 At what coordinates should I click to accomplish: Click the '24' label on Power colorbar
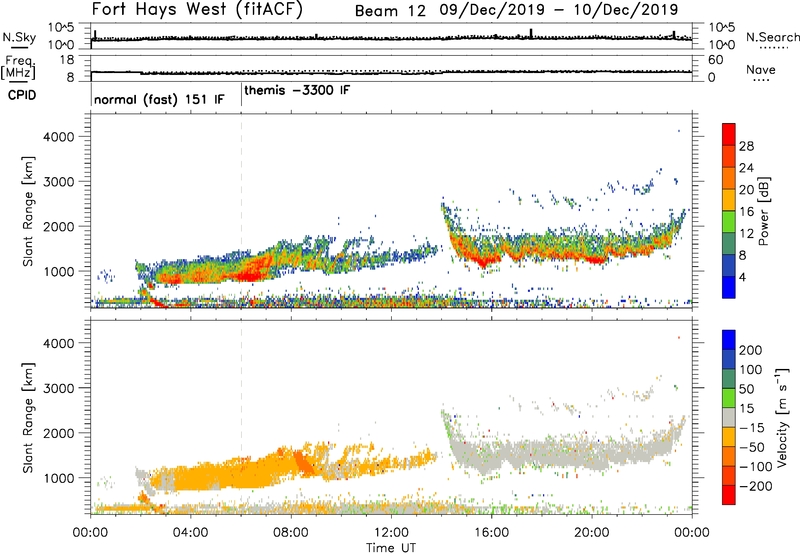click(746, 168)
